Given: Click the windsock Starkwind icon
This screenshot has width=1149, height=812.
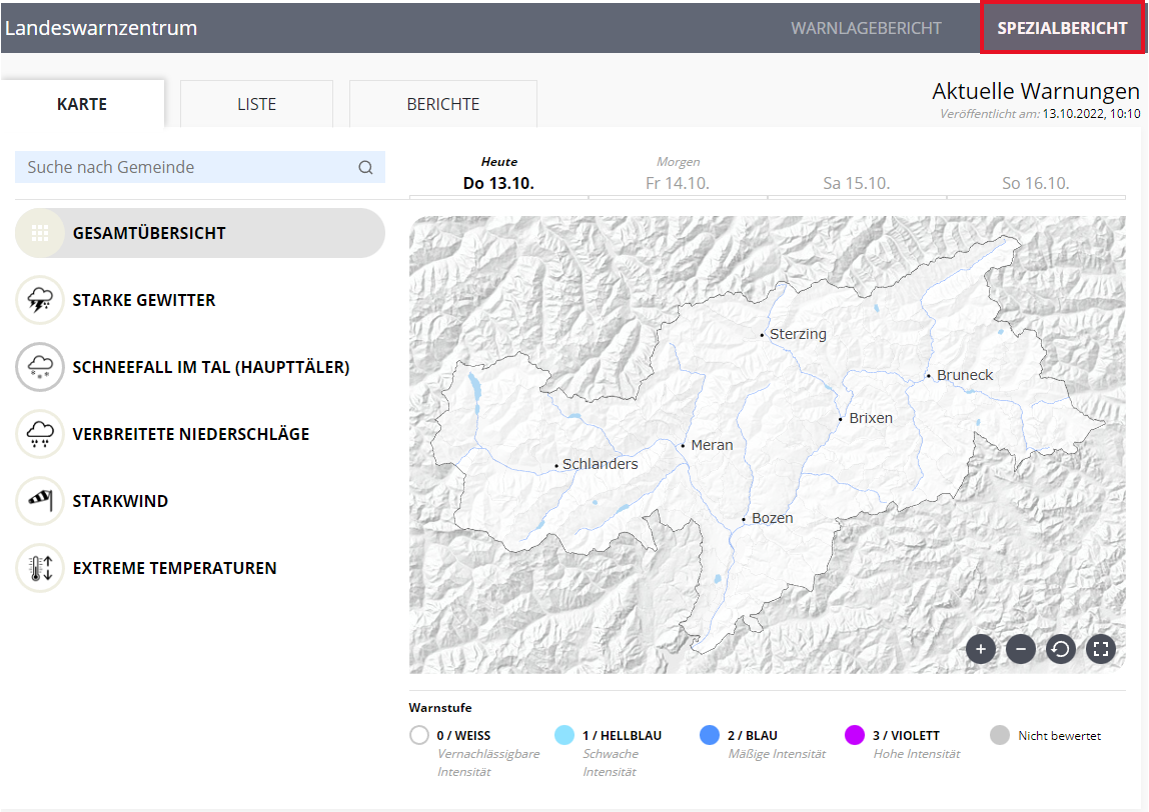Looking at the screenshot, I should pos(40,501).
